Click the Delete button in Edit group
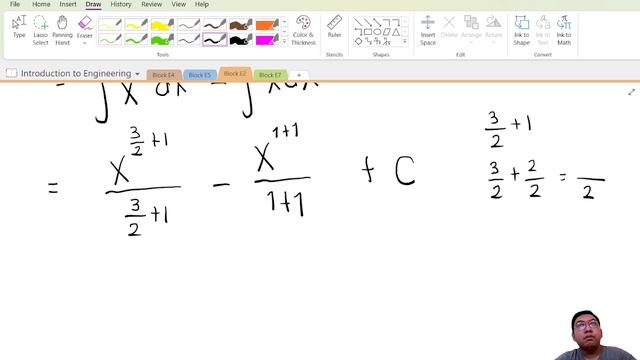This screenshot has height=360, width=640. click(x=449, y=27)
